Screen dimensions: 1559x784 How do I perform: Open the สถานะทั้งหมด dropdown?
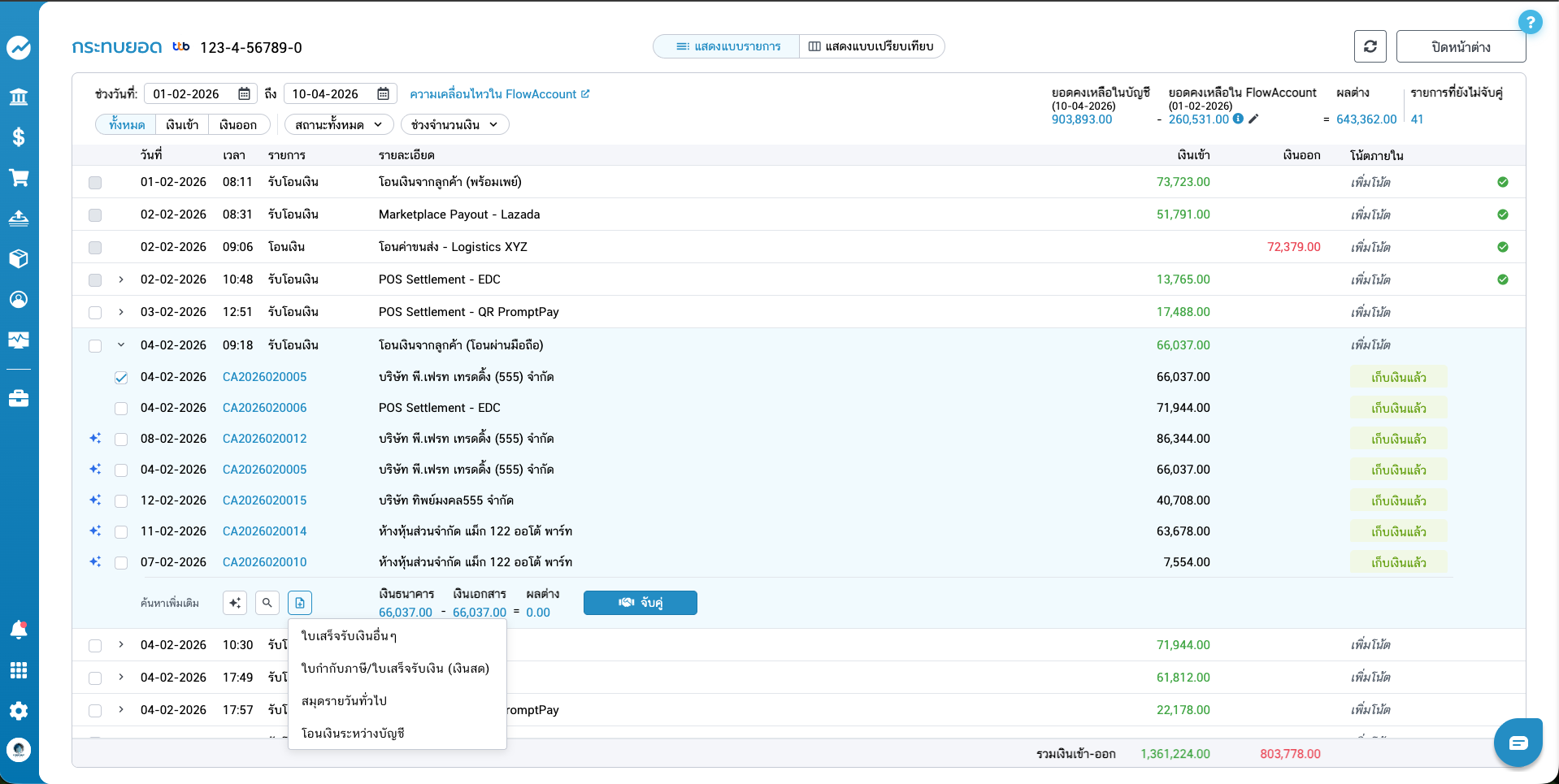(x=340, y=124)
